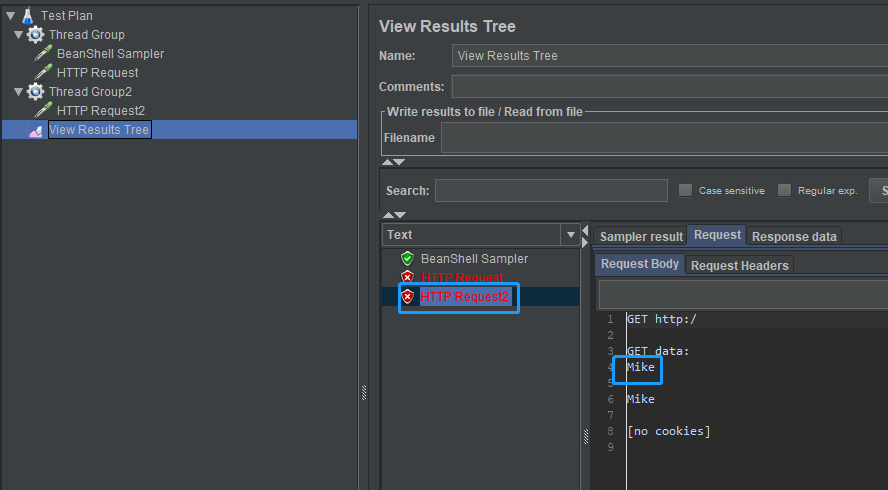The image size is (888, 490).
Task: Click 'Mike' on line 6
Action: pos(641,399)
